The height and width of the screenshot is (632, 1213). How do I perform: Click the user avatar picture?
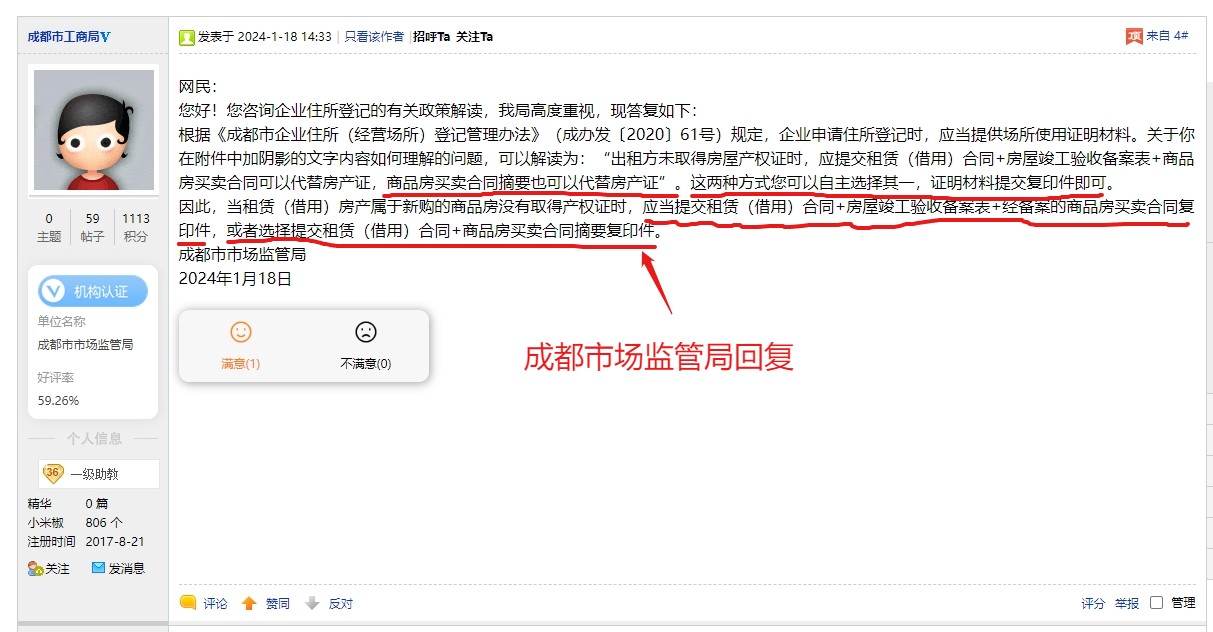pos(94,130)
